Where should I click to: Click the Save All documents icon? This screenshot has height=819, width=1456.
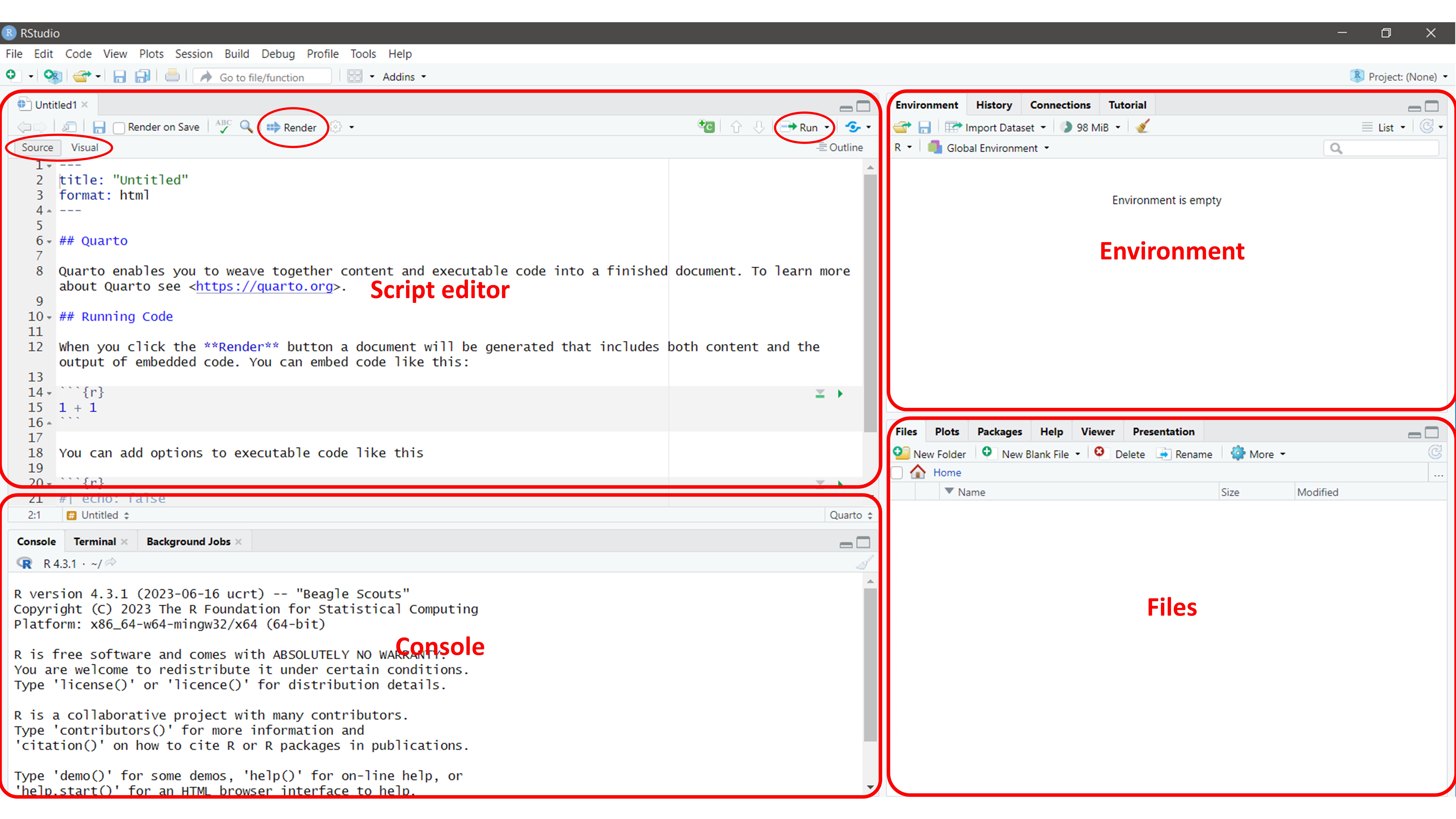coord(143,76)
